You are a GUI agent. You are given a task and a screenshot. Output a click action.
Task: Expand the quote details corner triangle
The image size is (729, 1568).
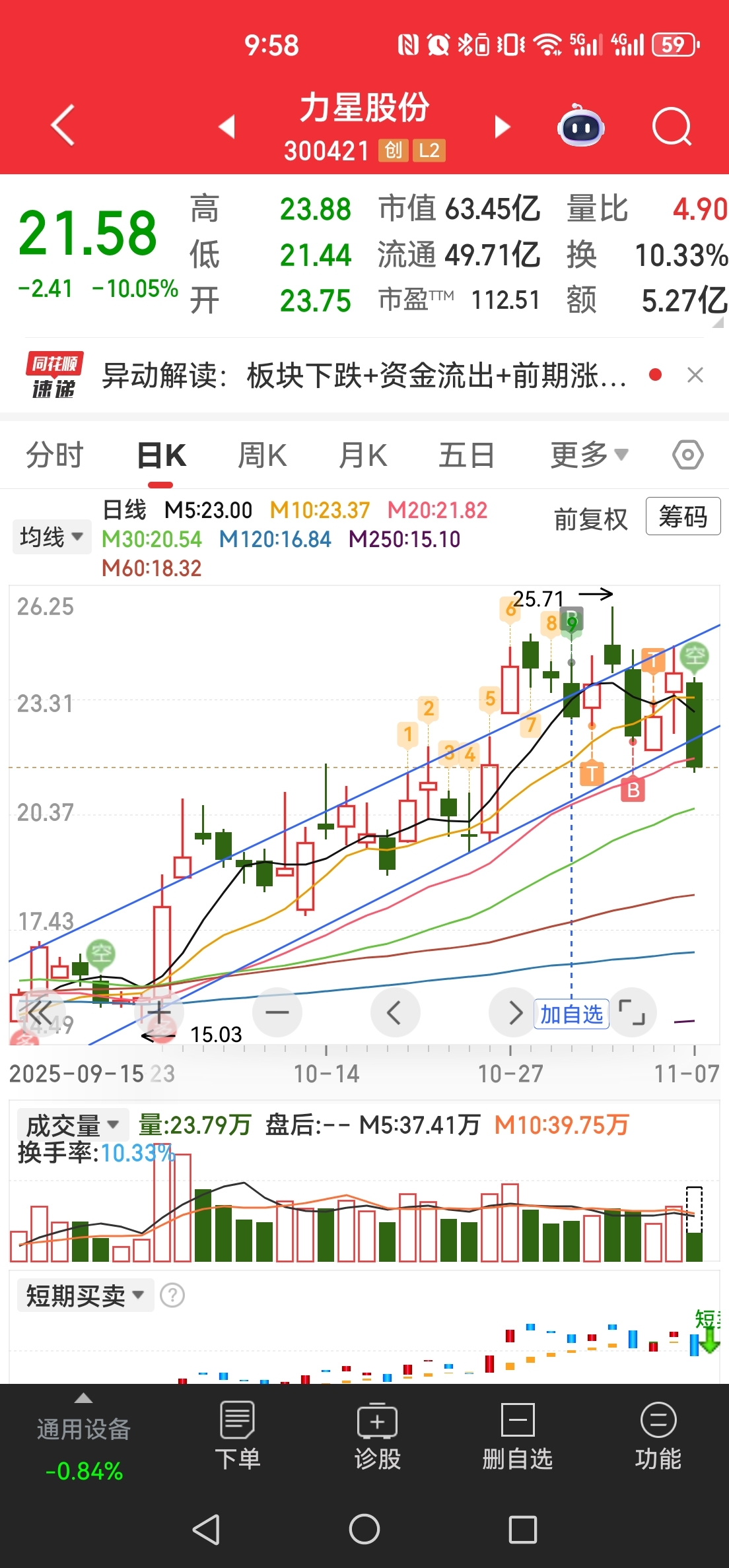pos(718,322)
